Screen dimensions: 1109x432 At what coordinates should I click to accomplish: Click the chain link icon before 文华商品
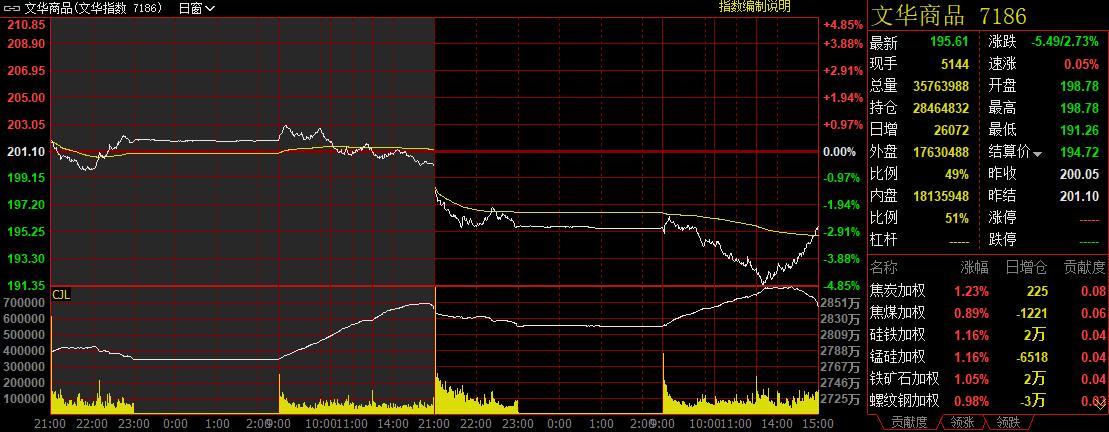pyautogui.click(x=13, y=8)
